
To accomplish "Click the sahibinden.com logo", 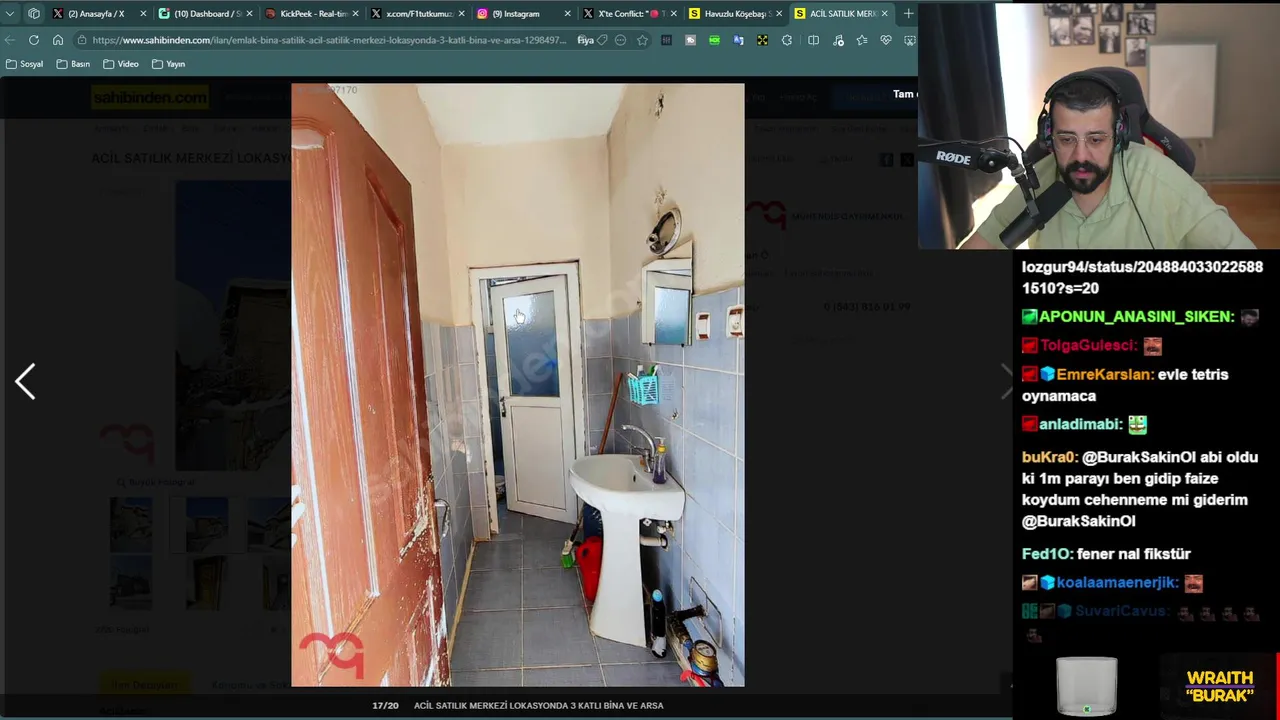I will pyautogui.click(x=149, y=97).
